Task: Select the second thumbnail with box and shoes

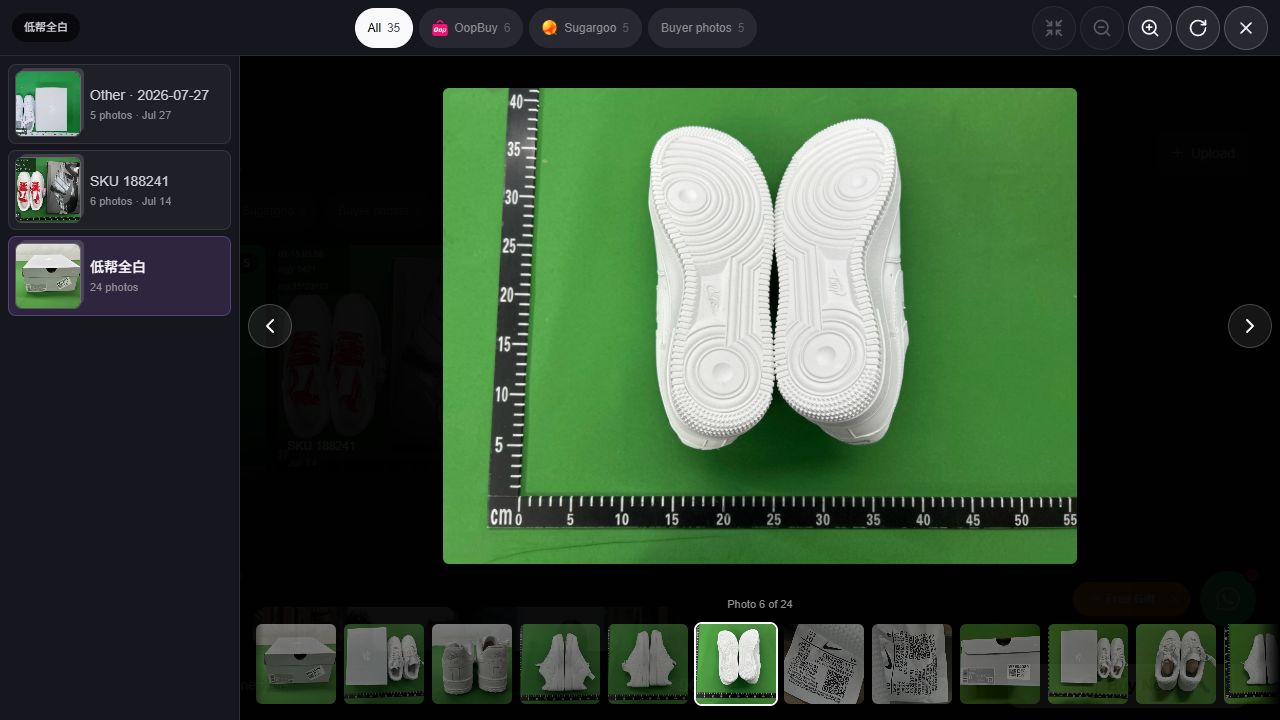Action: tap(384, 664)
